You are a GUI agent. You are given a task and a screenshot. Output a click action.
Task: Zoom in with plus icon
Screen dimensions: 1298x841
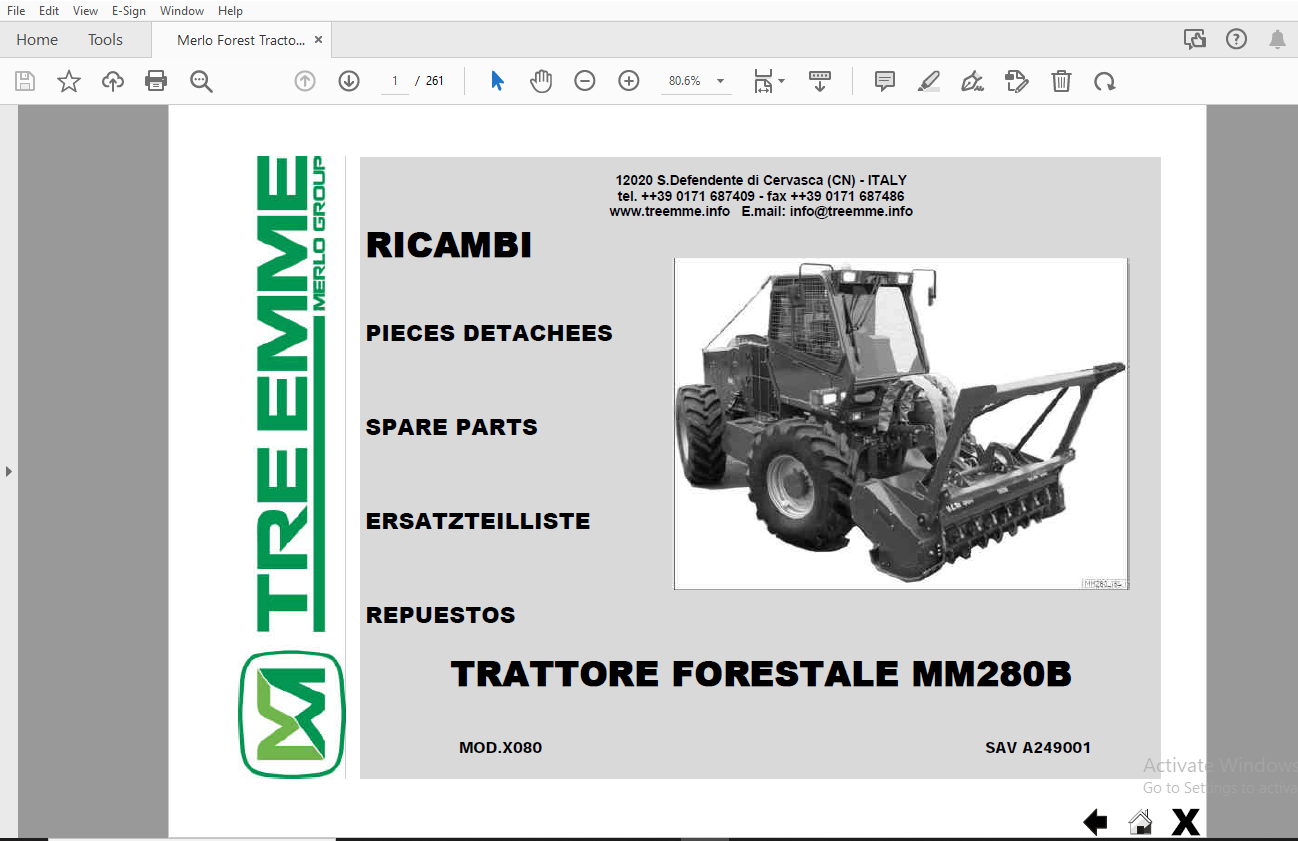(x=629, y=81)
